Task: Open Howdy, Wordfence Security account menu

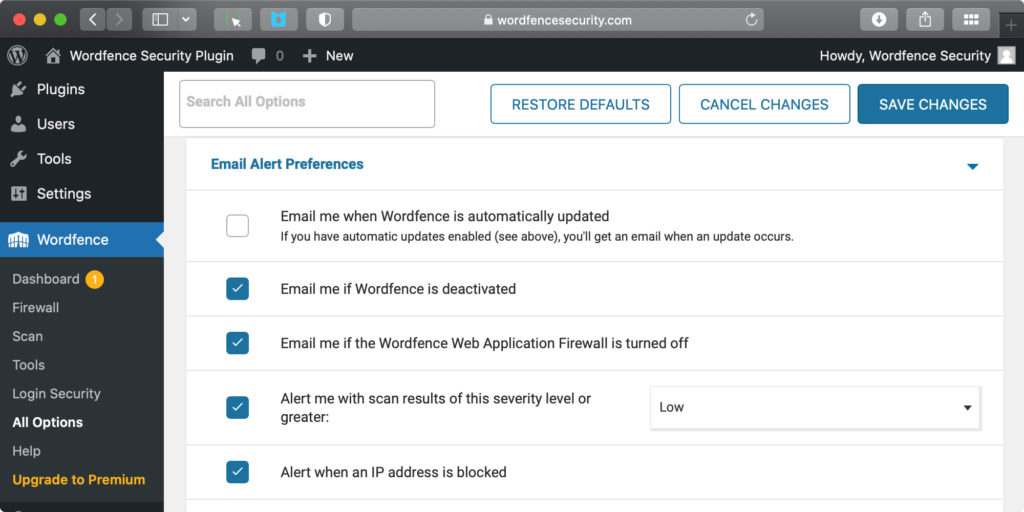Action: coord(905,56)
